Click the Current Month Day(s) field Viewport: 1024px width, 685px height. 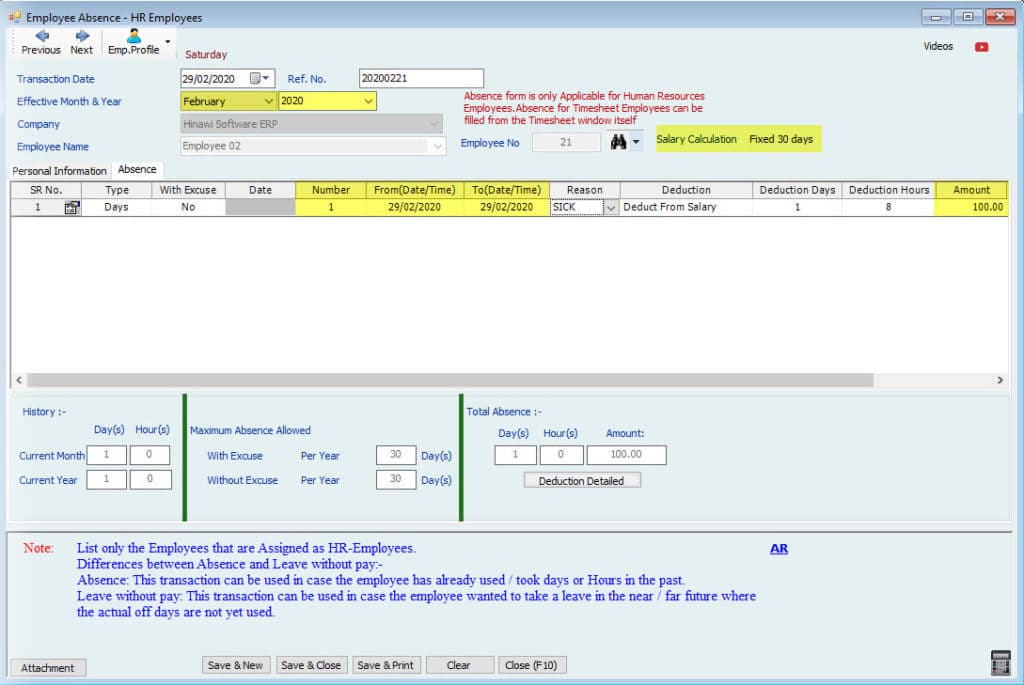[106, 455]
